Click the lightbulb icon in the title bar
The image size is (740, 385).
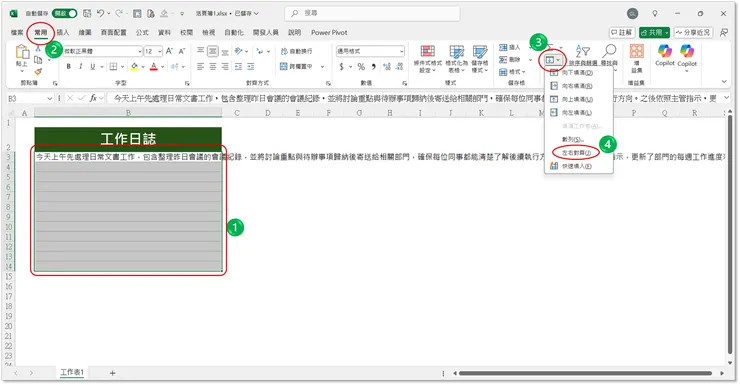[x=655, y=13]
